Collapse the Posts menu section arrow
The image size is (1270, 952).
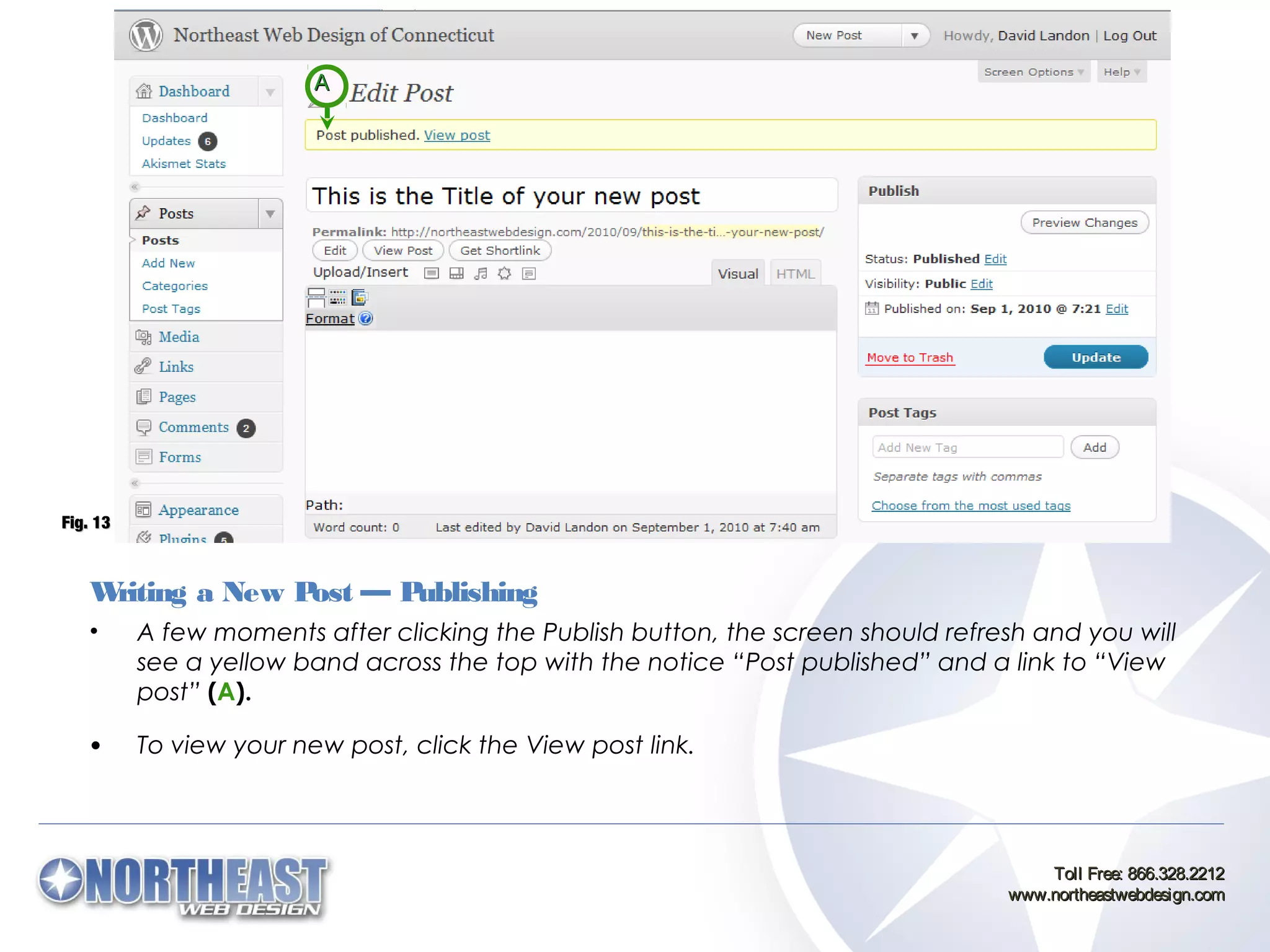[270, 214]
